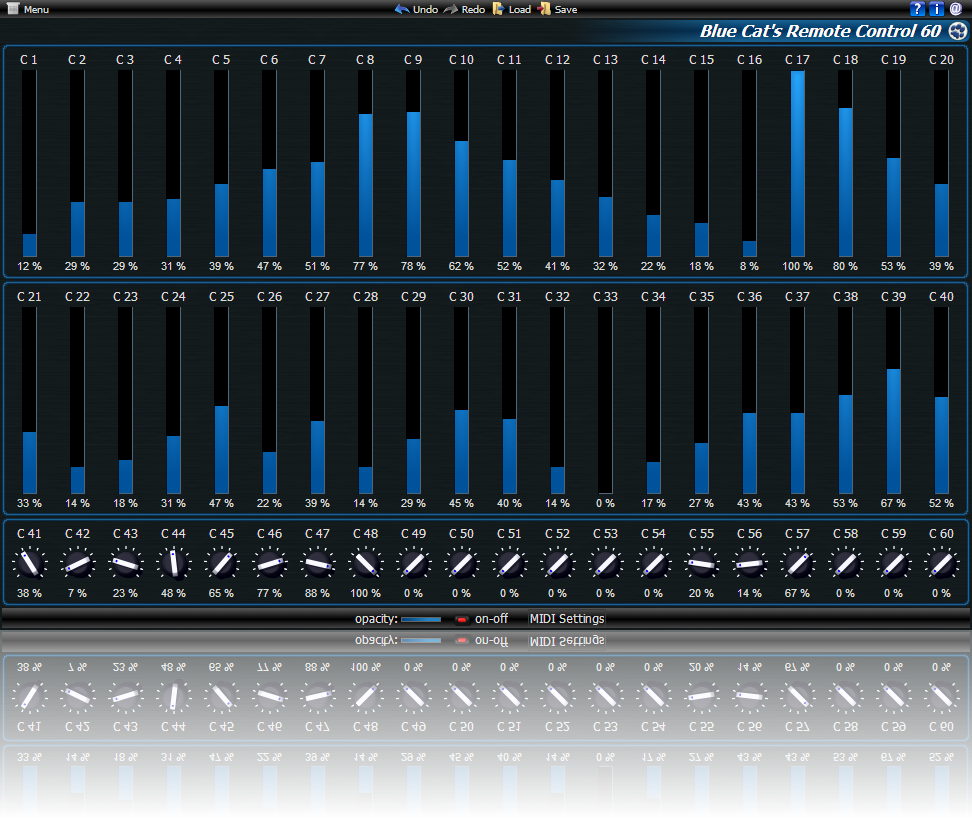Click the C 48 knob
The height and width of the screenshot is (819, 972).
click(x=365, y=564)
